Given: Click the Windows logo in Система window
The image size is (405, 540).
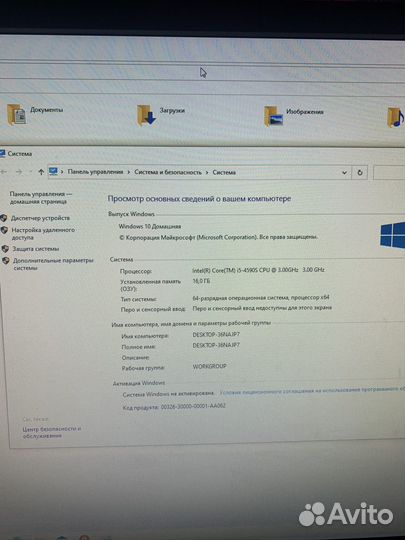Looking at the screenshot, I should [393, 235].
